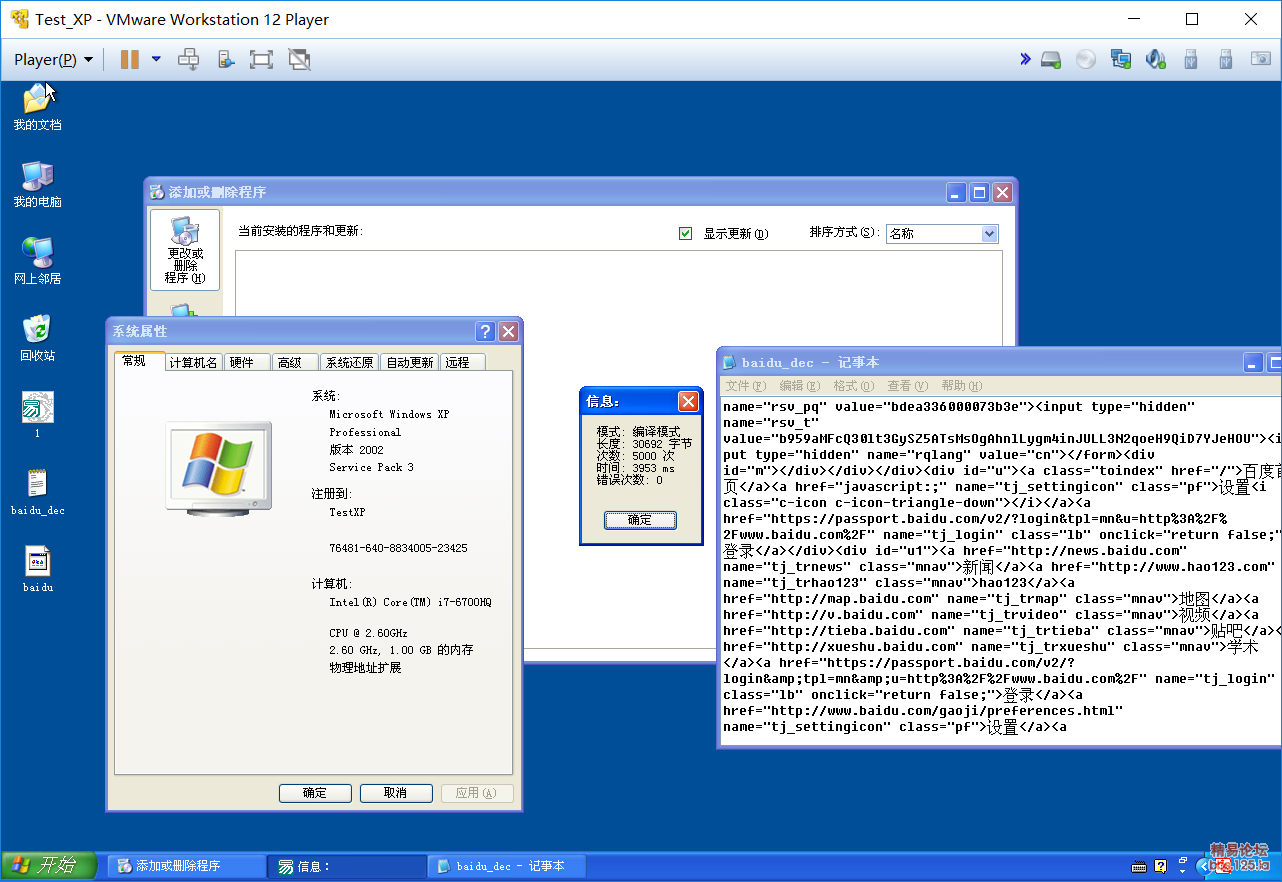Select the 网上邻居 desktop icon
1282x882 pixels.
tap(37, 262)
